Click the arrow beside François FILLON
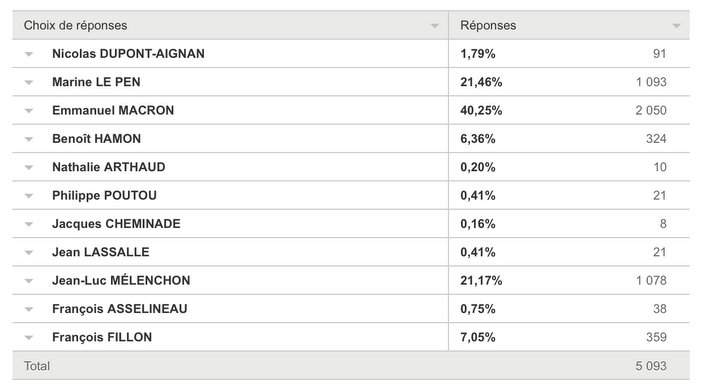 click(29, 338)
